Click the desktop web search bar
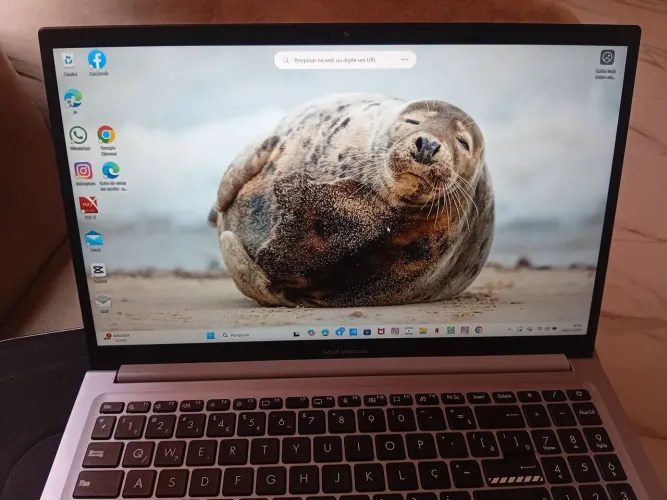This screenshot has width=667, height=500. [x=345, y=60]
